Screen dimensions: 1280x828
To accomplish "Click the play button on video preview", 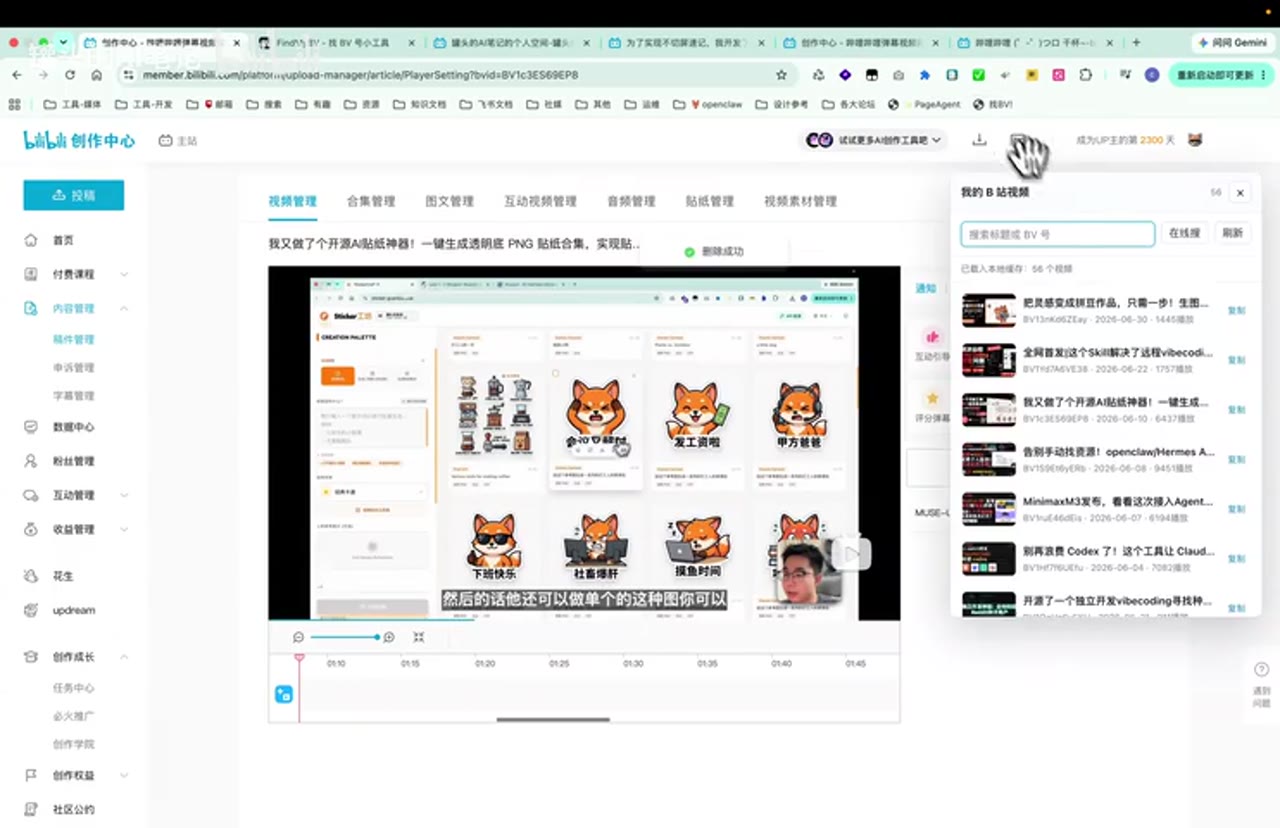I will 852,553.
